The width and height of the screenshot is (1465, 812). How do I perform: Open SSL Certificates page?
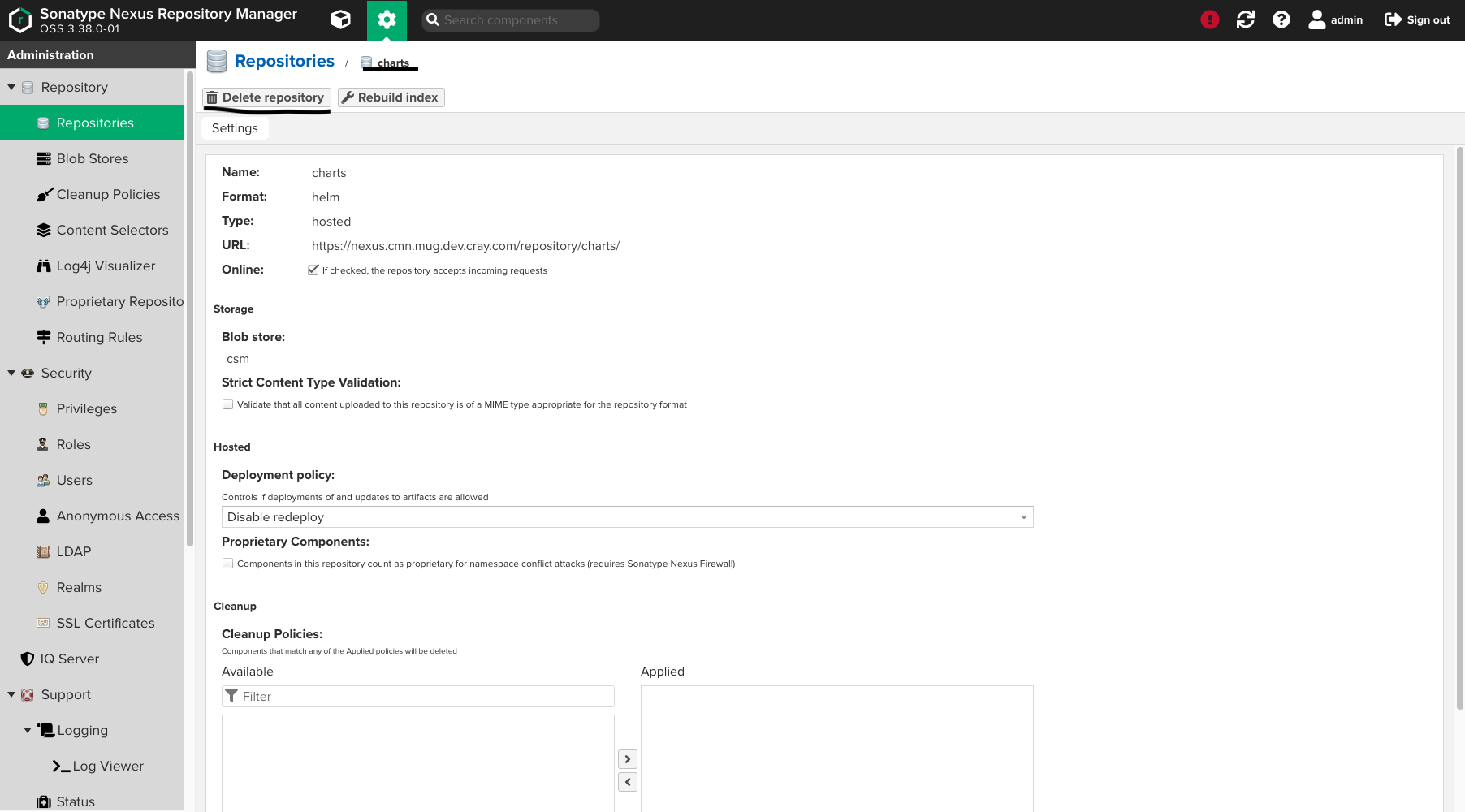pos(92,623)
